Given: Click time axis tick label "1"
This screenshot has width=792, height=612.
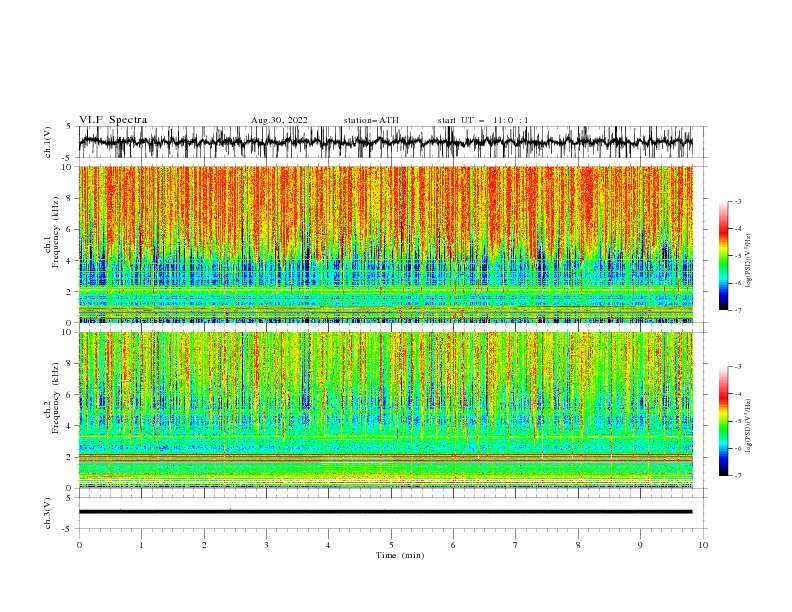Looking at the screenshot, I should pos(141,545).
